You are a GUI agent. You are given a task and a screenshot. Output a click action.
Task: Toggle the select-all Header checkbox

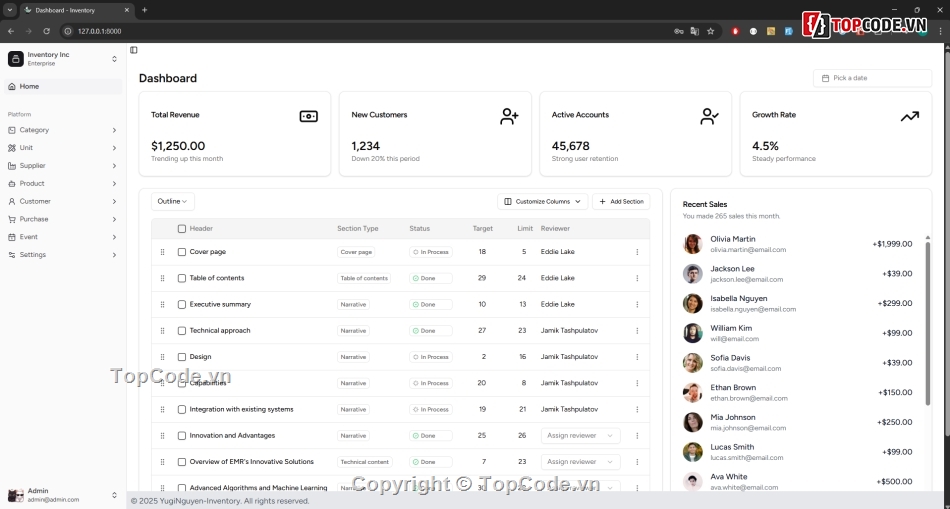tap(182, 229)
